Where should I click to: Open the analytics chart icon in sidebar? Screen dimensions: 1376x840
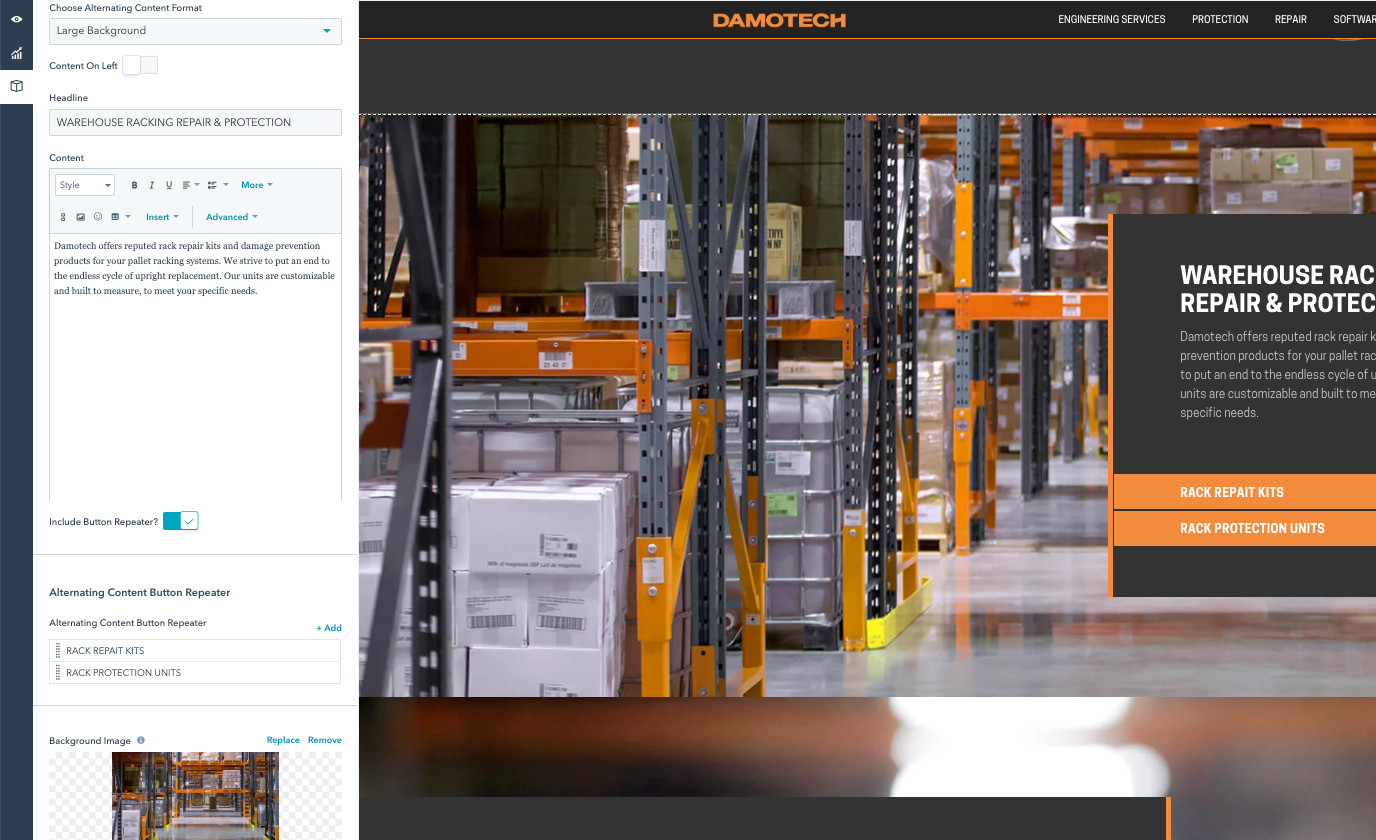click(x=16, y=53)
